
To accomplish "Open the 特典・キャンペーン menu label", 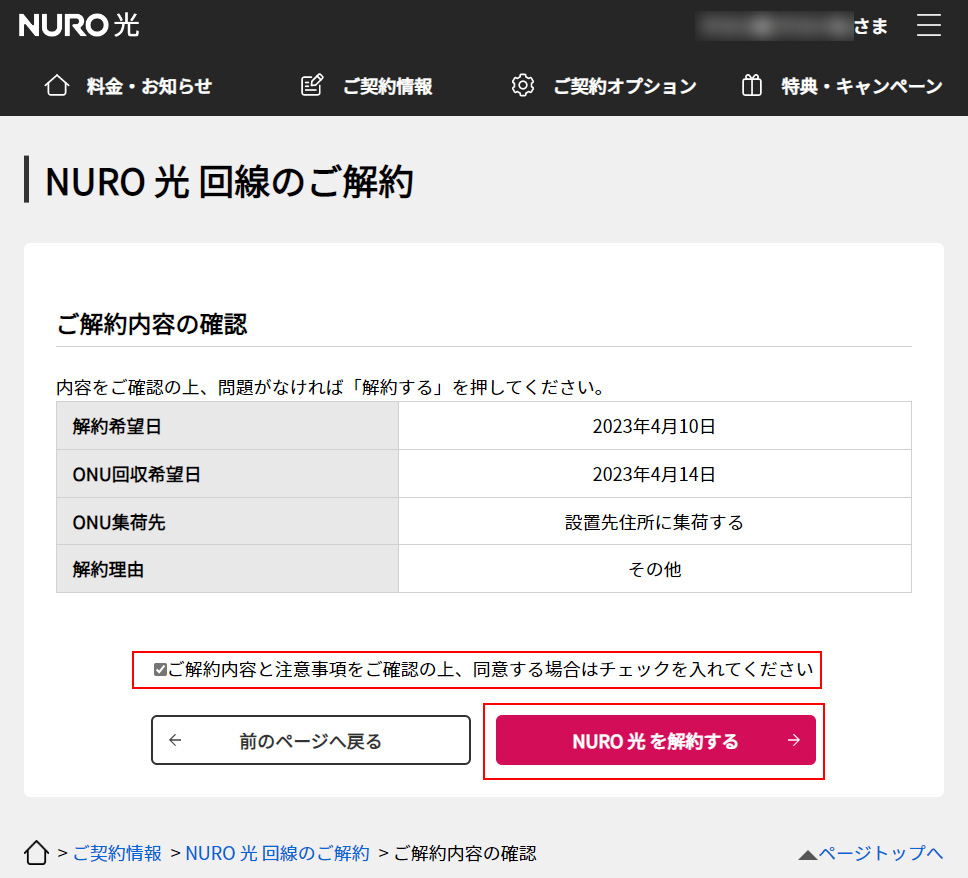I will click(x=861, y=86).
